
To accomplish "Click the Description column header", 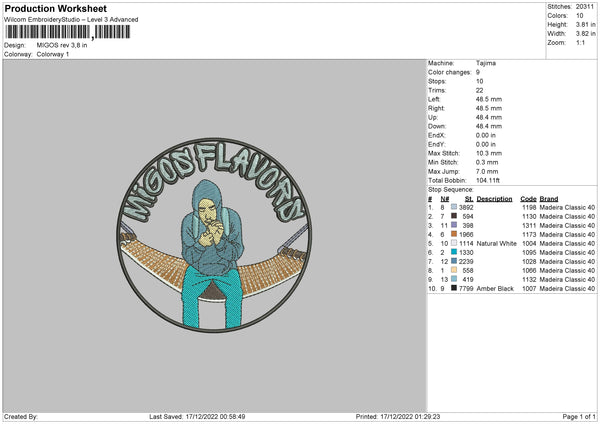I will (494, 199).
